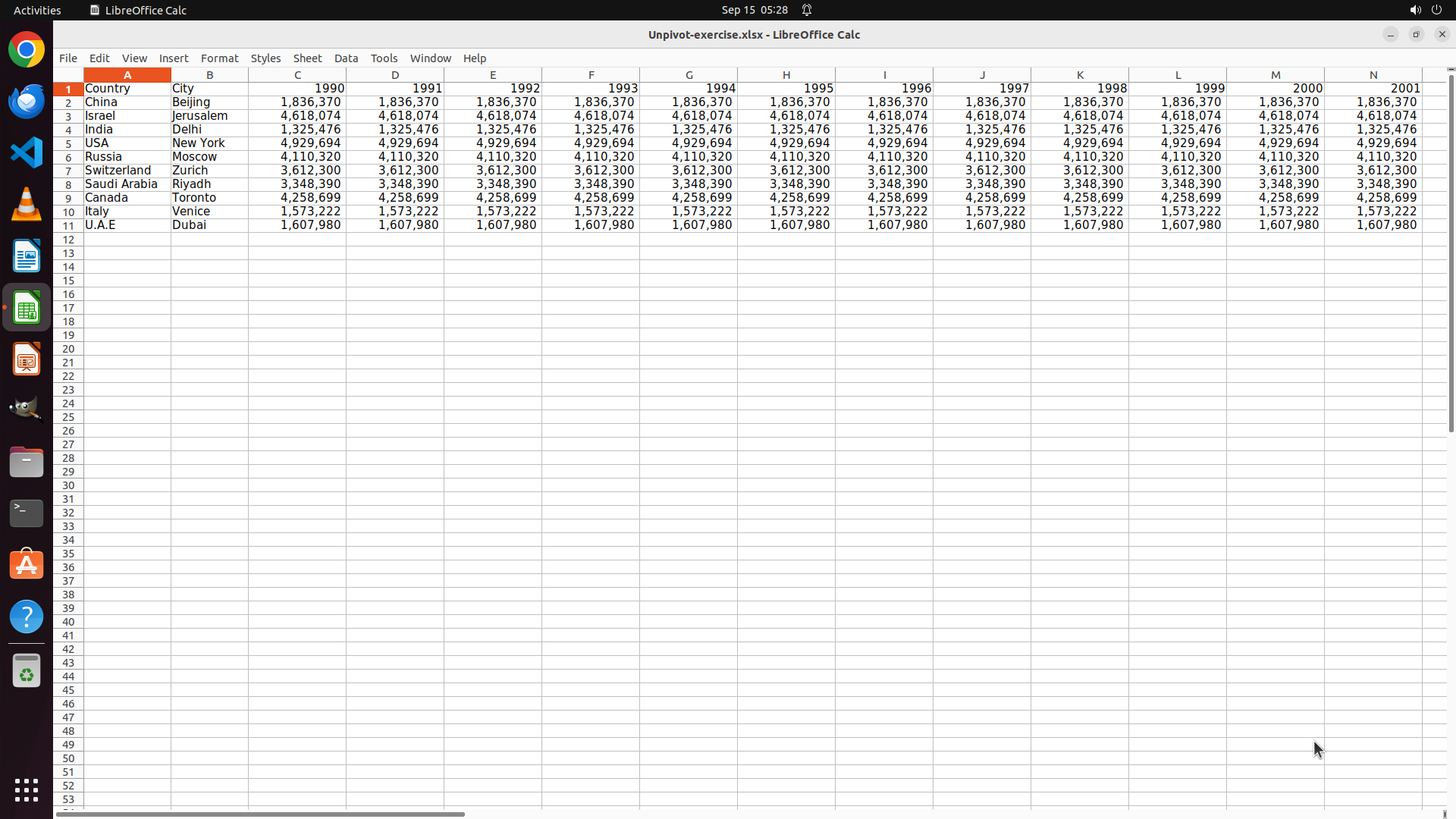Open the Terminal from the dock

27,513
